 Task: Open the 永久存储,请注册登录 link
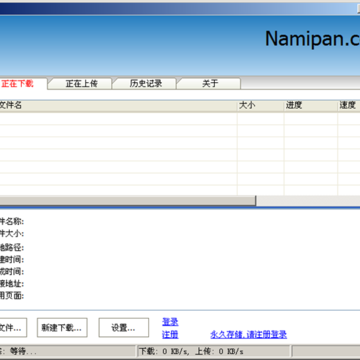click(x=248, y=334)
